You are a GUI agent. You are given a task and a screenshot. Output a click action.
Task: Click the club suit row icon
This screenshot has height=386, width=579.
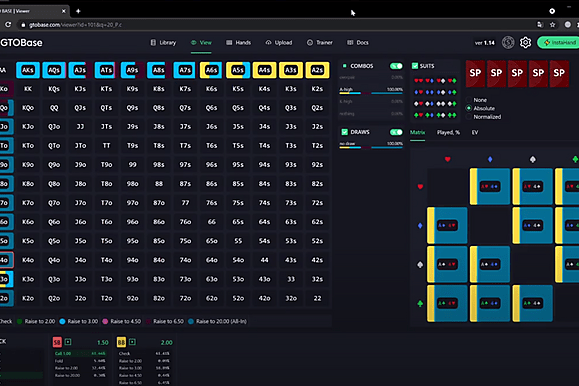tap(420, 304)
